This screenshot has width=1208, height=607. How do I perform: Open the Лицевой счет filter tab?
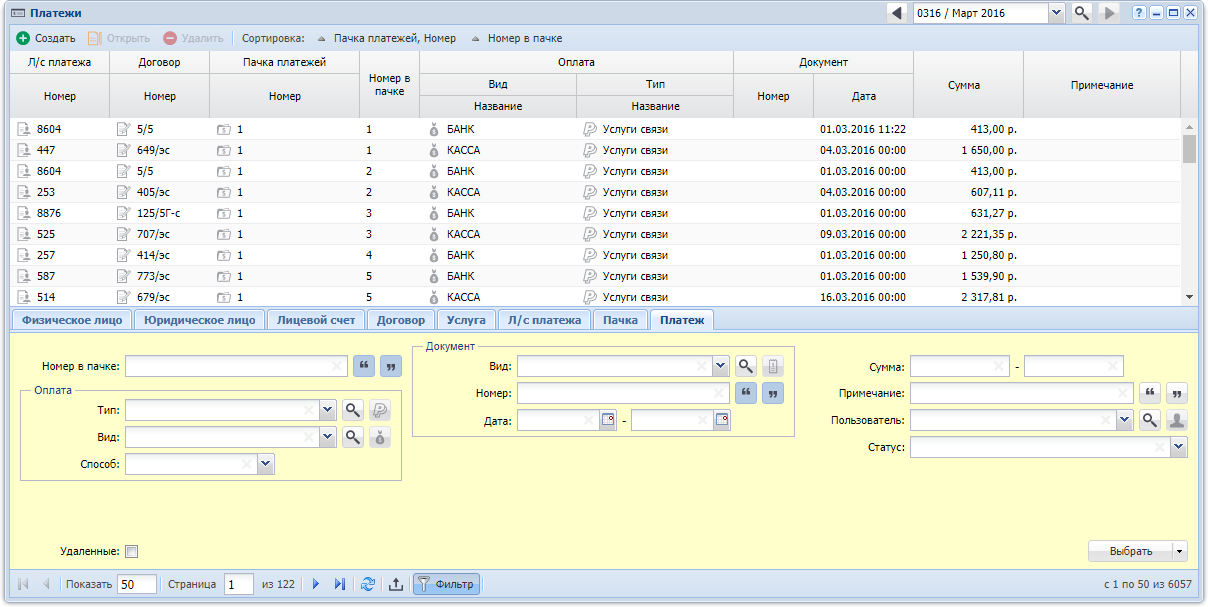[316, 320]
